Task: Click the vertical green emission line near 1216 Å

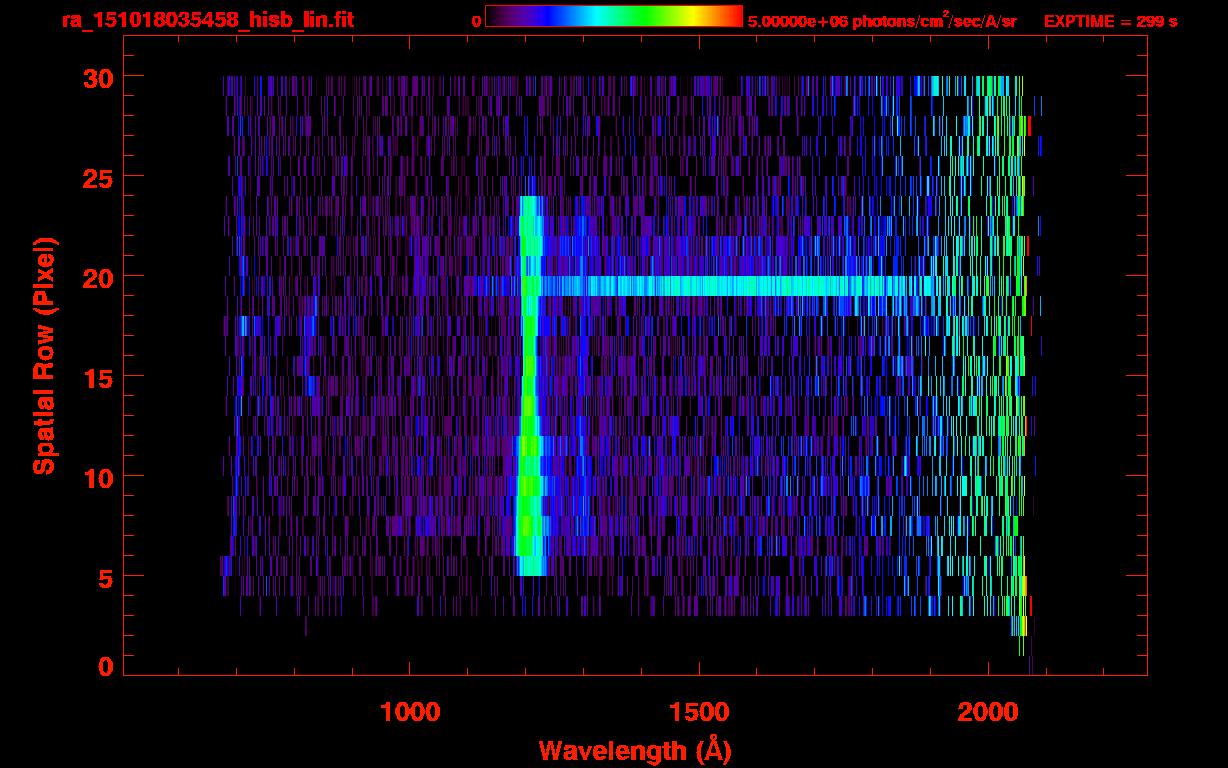Action: [530, 386]
